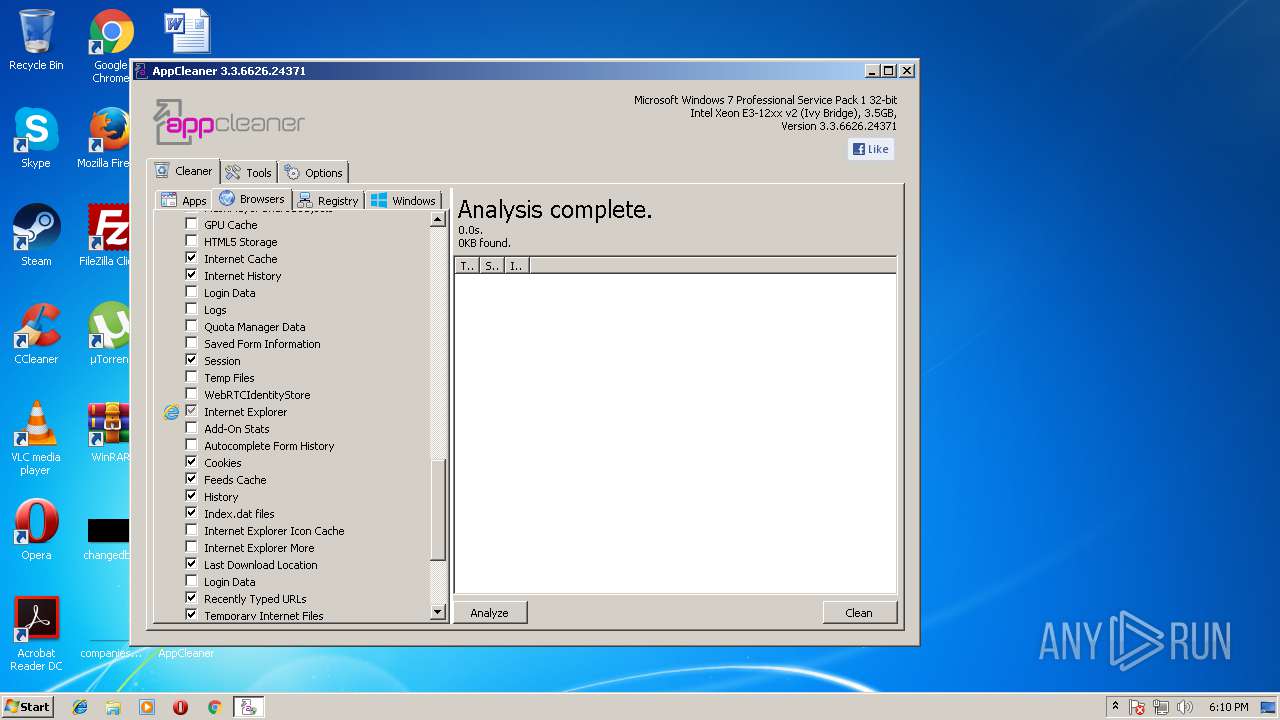This screenshot has width=1280, height=720.
Task: Uncheck the Cookies checkbox
Action: point(191,463)
